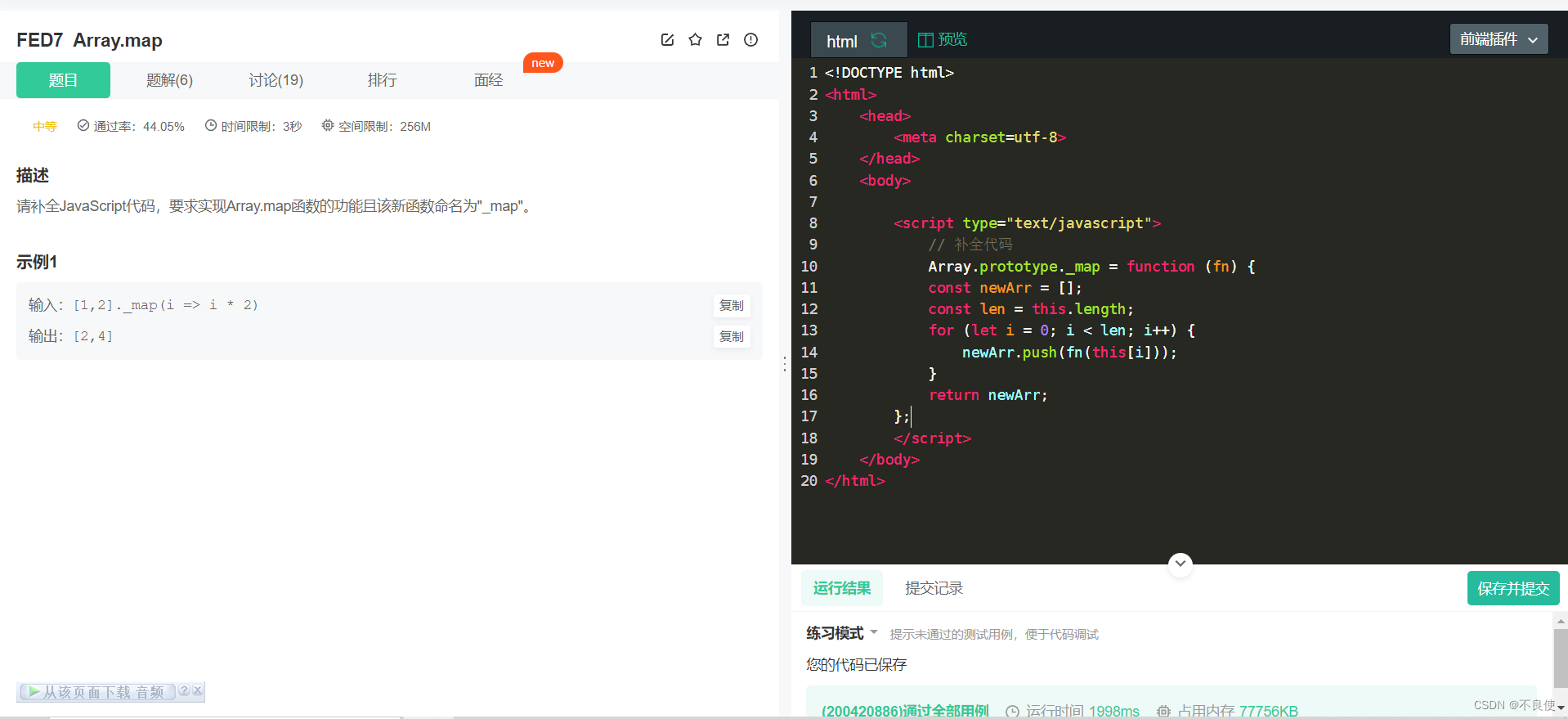Image resolution: width=1568 pixels, height=719 pixels.
Task: Click code line 'const len = this.length;'
Action: click(x=1030, y=309)
